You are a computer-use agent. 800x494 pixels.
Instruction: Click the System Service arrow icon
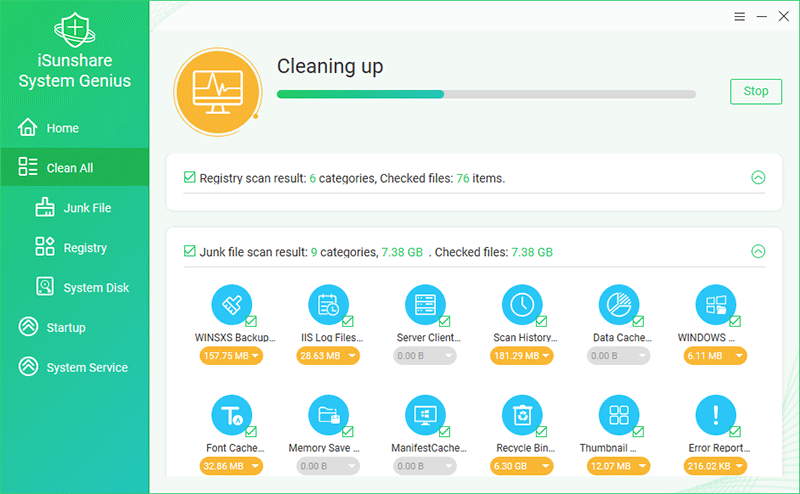(28, 366)
